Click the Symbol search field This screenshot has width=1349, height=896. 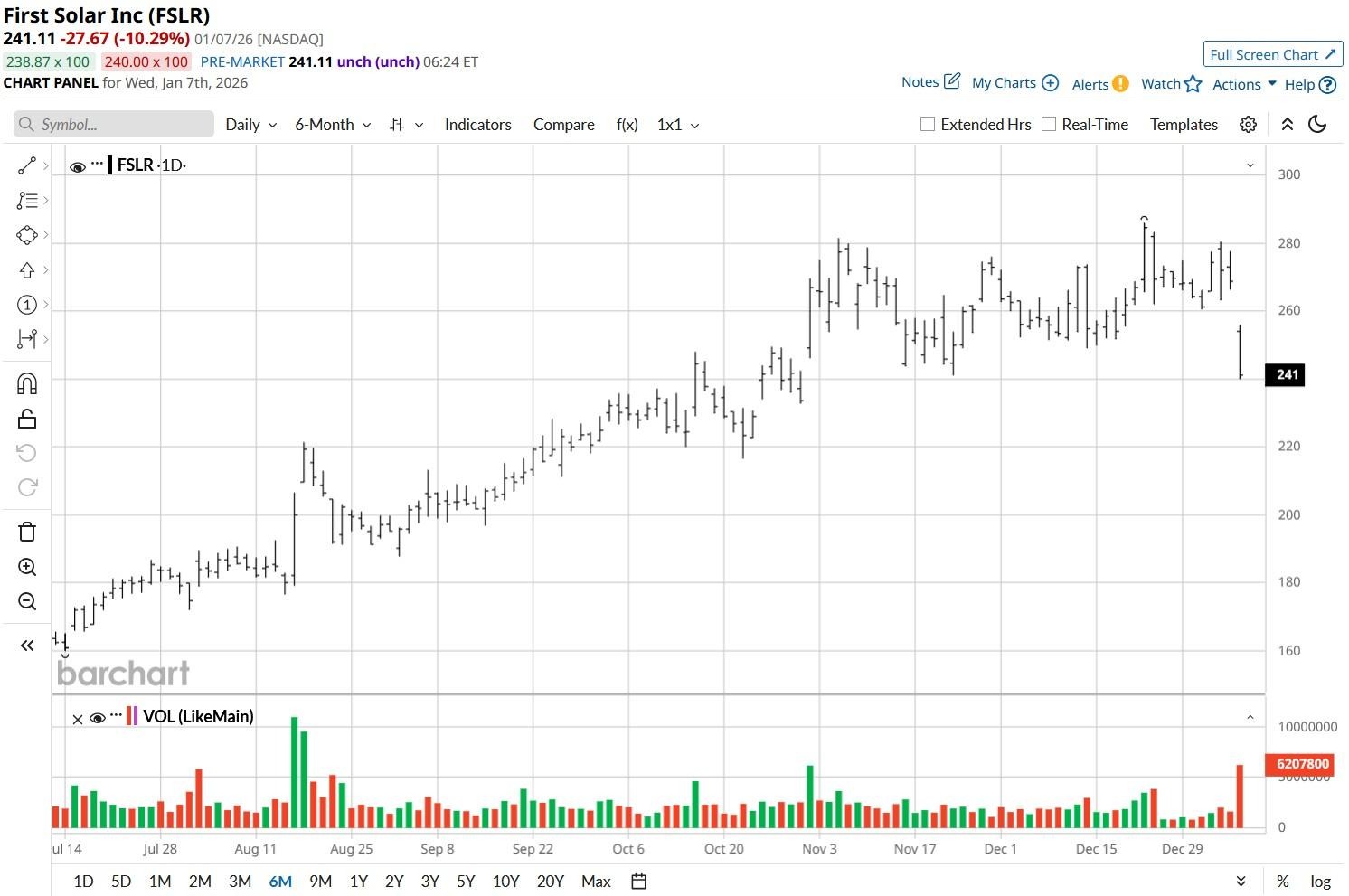pyautogui.click(x=114, y=125)
